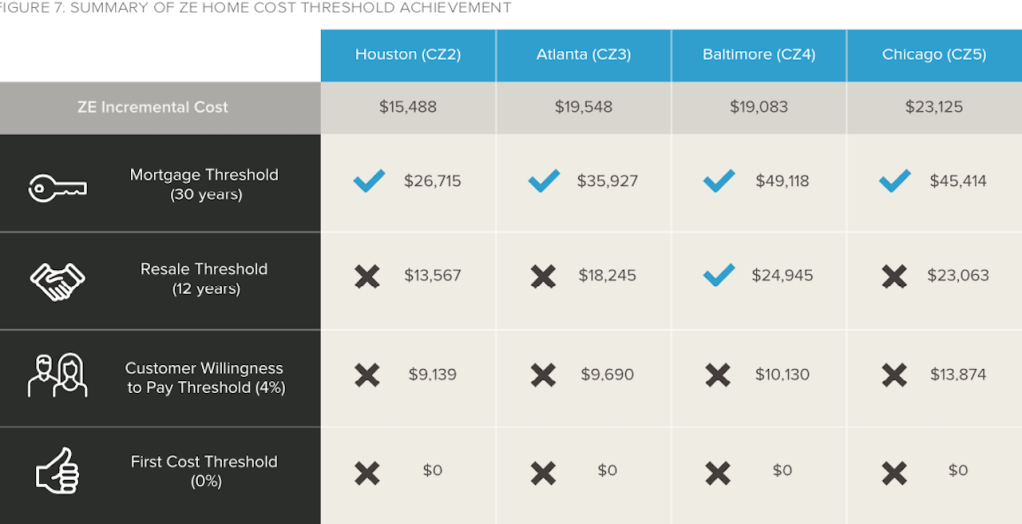
Task: Select the Baltimore (CZ4) column header
Action: (758, 55)
